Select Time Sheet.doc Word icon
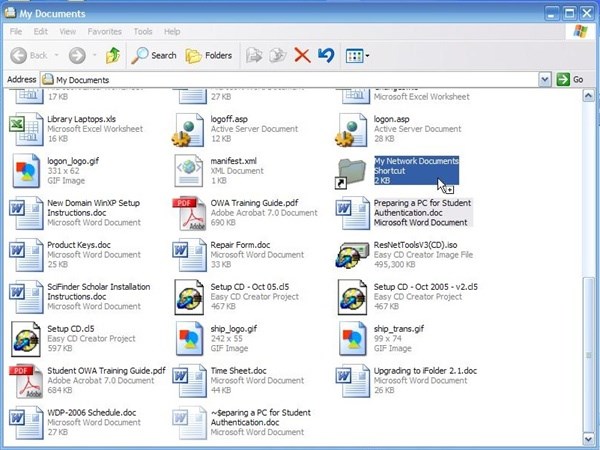Image resolution: width=600 pixels, height=450 pixels. [189, 381]
